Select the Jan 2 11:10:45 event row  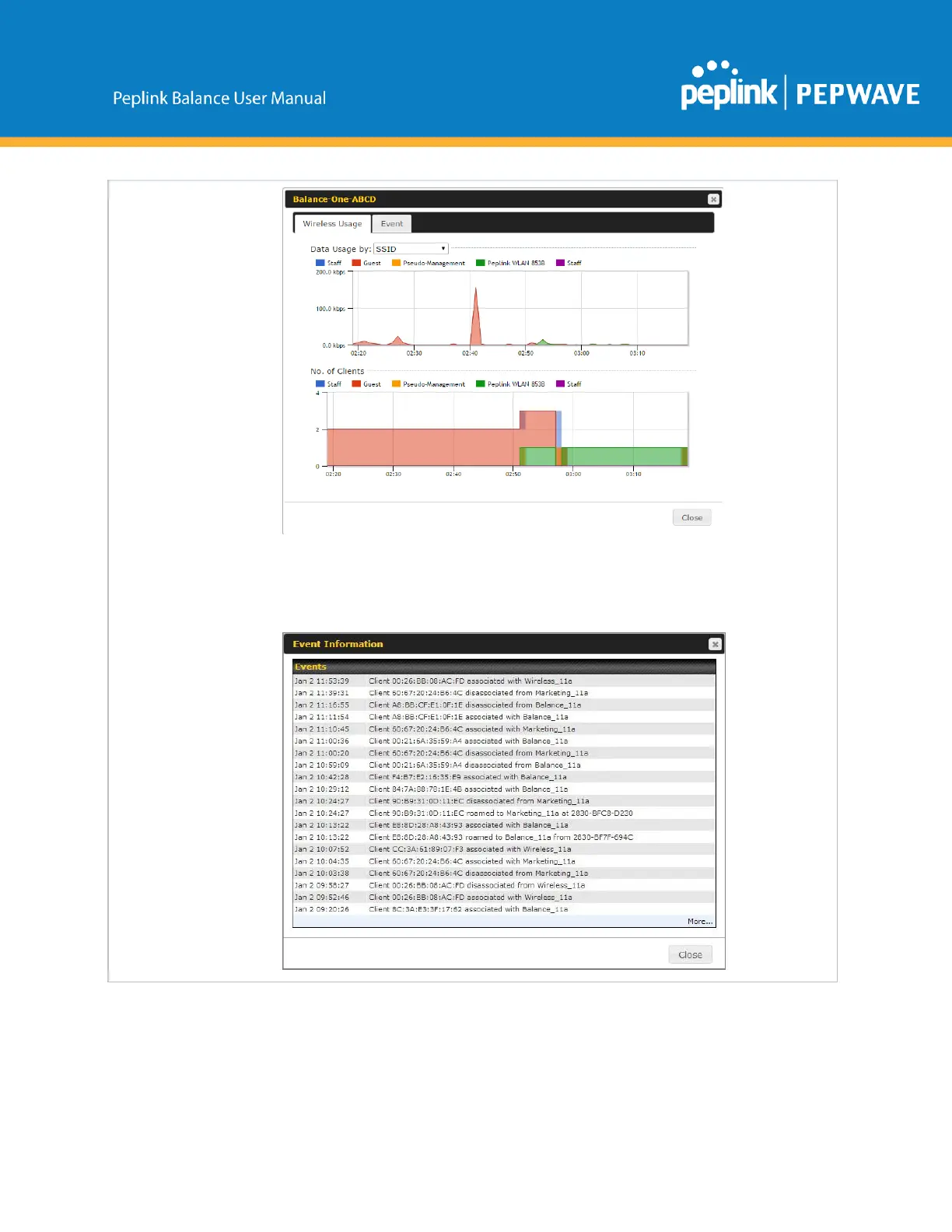coord(504,729)
